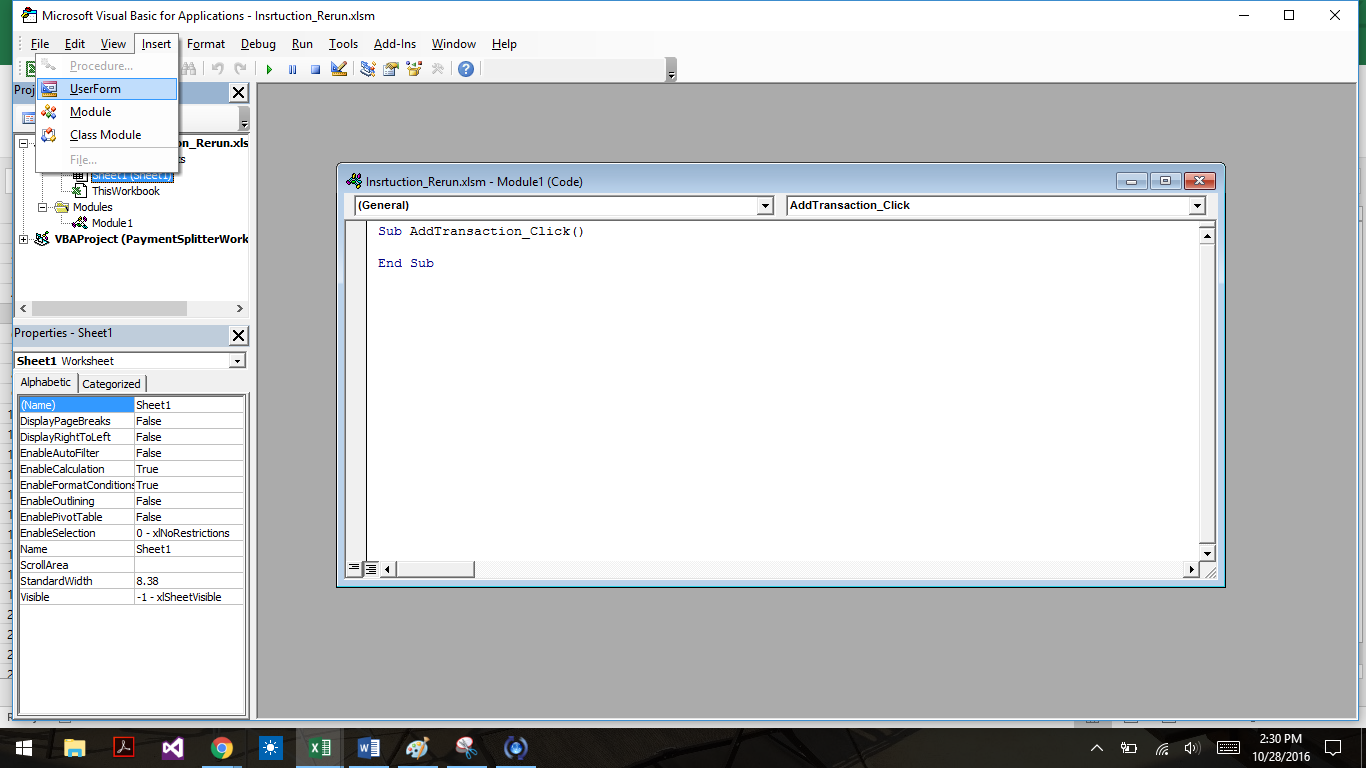Click the Break pause icon in toolbar

[292, 69]
